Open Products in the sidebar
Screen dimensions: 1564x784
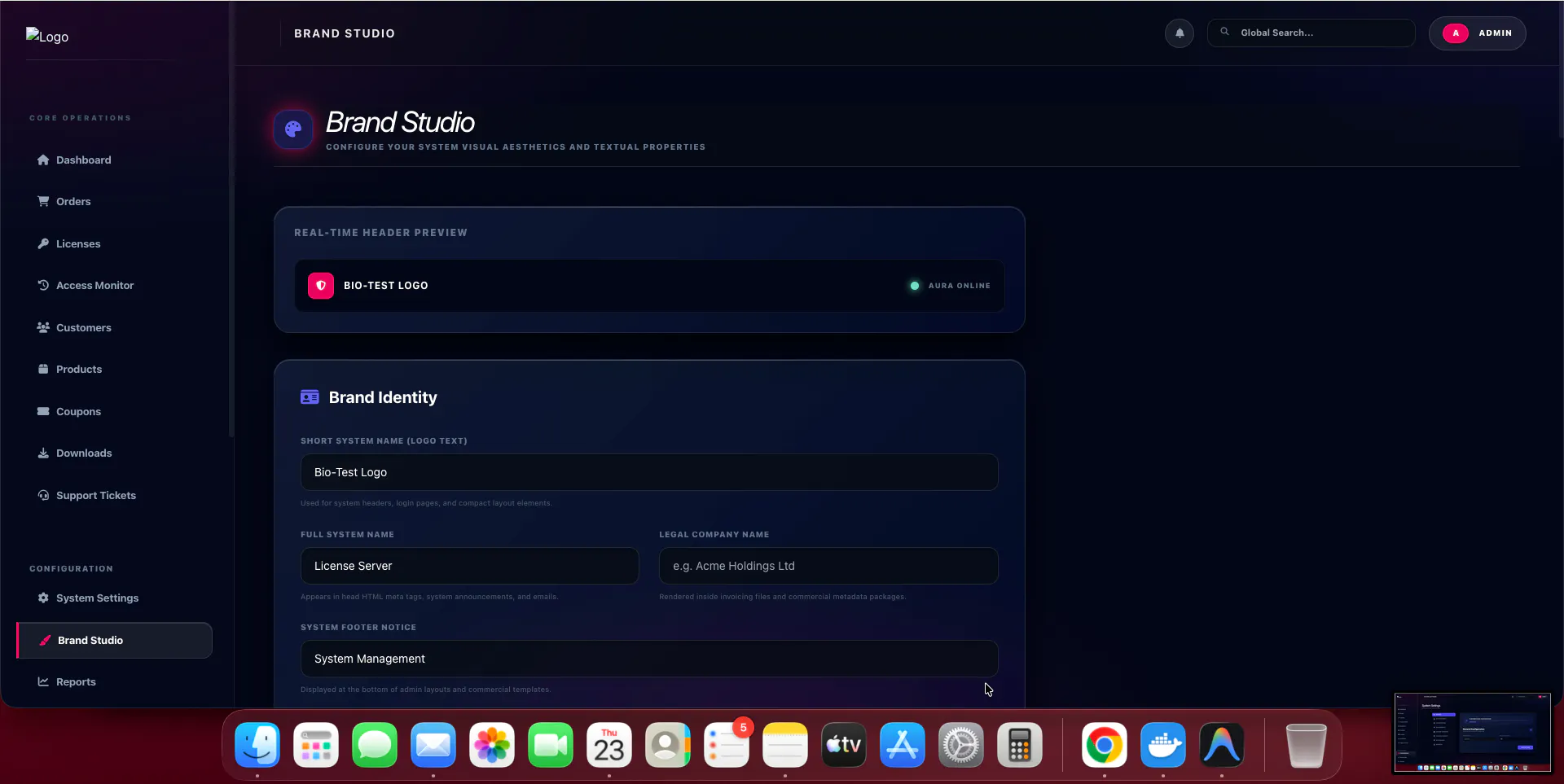point(114,369)
